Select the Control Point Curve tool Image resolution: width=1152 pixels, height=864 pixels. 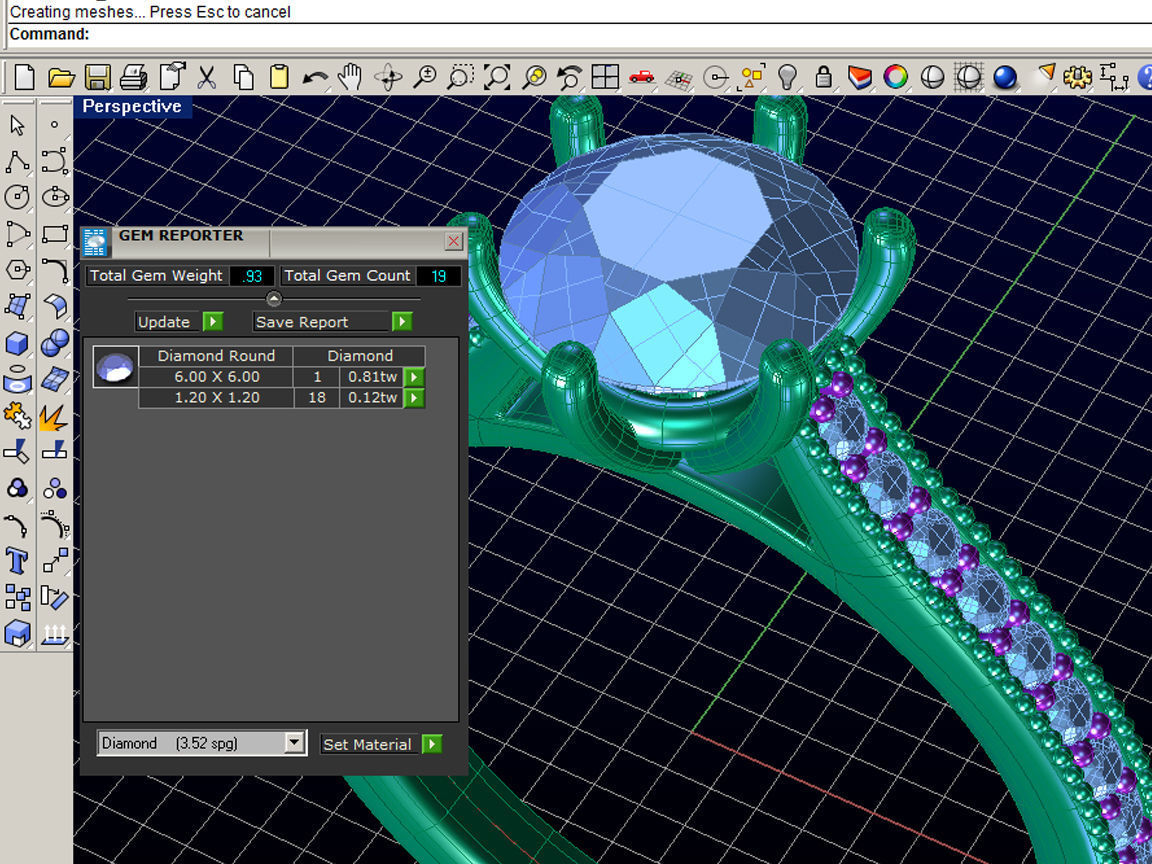[54, 162]
